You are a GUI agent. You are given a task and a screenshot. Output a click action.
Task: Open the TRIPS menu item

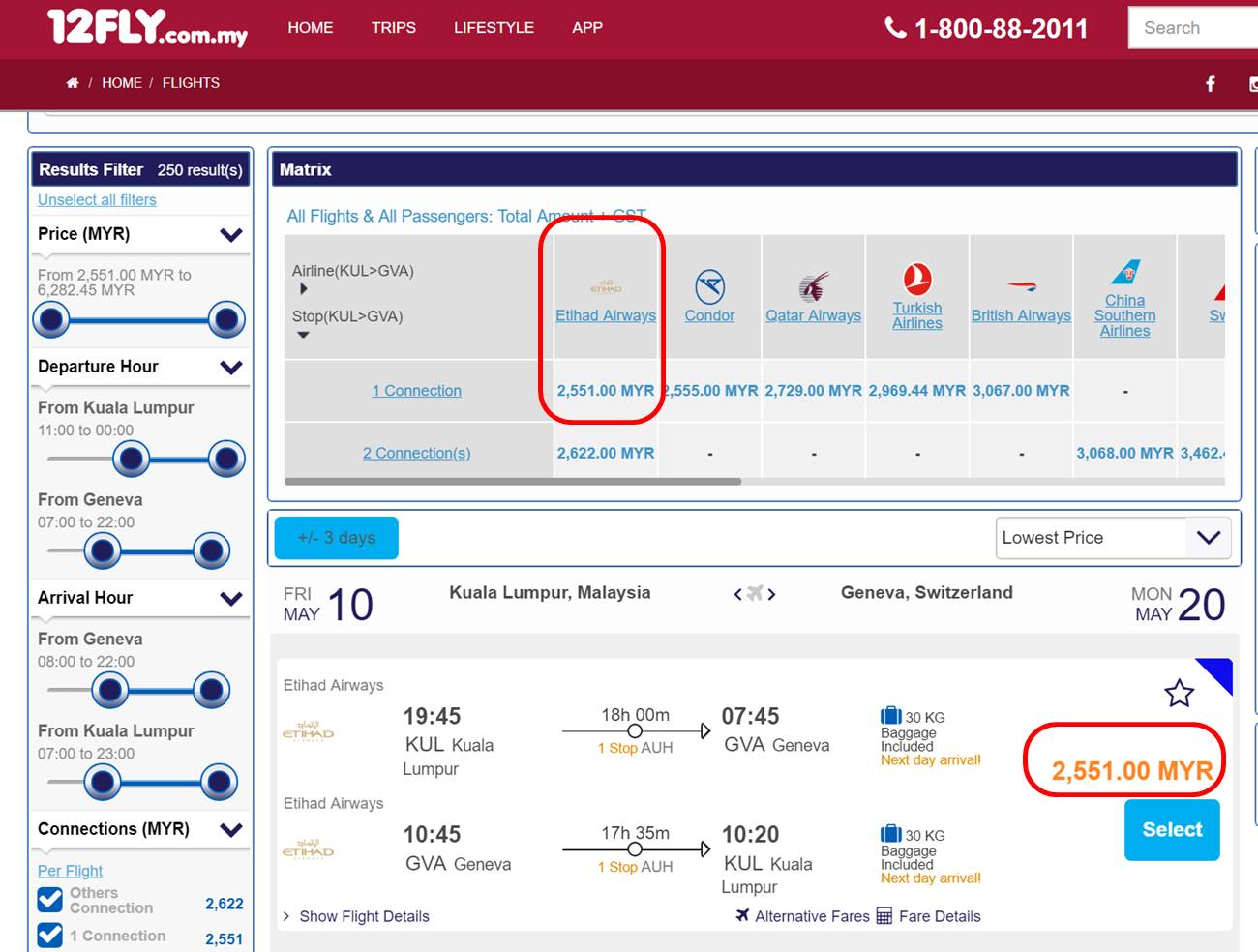pos(394,28)
